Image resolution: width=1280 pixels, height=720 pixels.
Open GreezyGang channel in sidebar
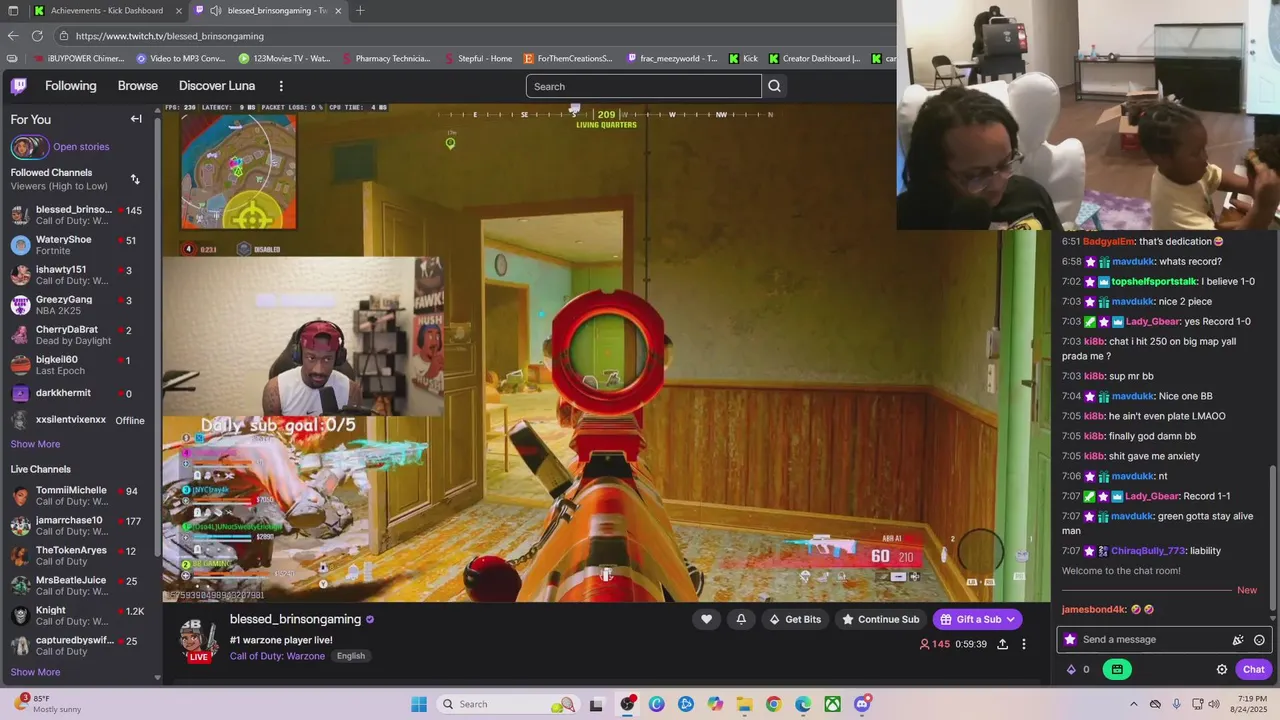(80, 305)
